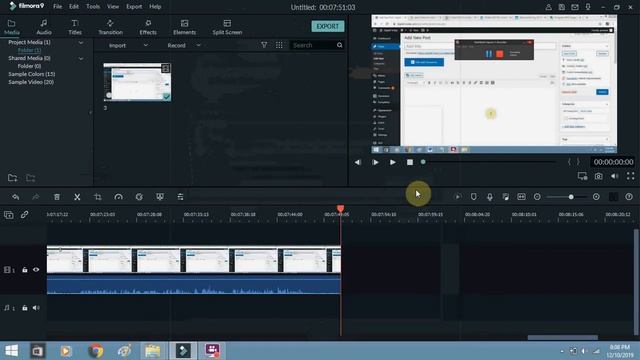Image resolution: width=640 pixels, height=360 pixels.
Task: Switch to the Elements tab
Action: (184, 27)
